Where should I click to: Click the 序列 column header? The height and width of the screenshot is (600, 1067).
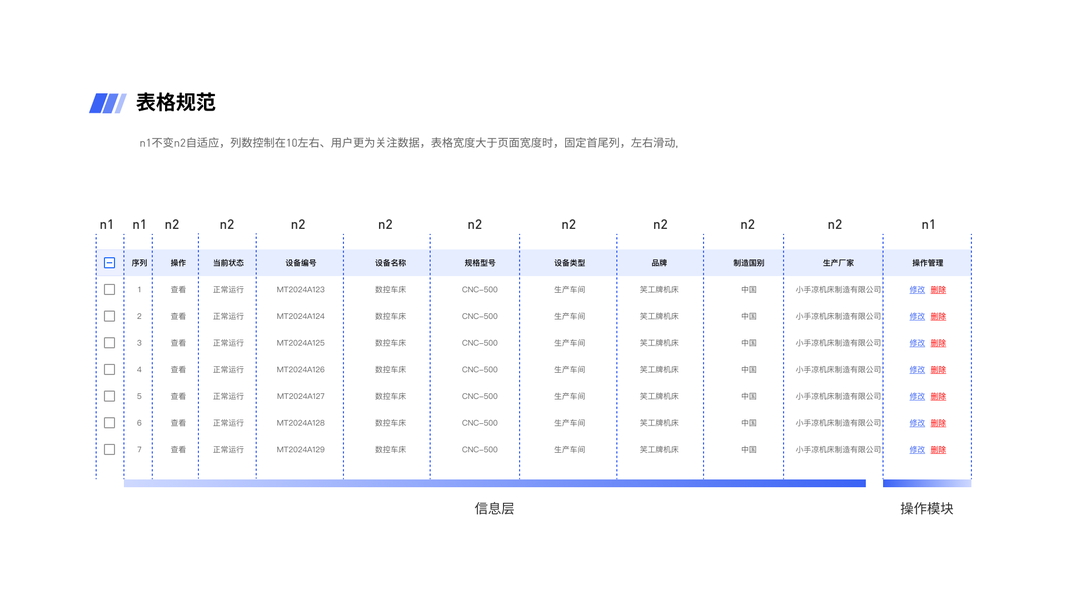139,263
